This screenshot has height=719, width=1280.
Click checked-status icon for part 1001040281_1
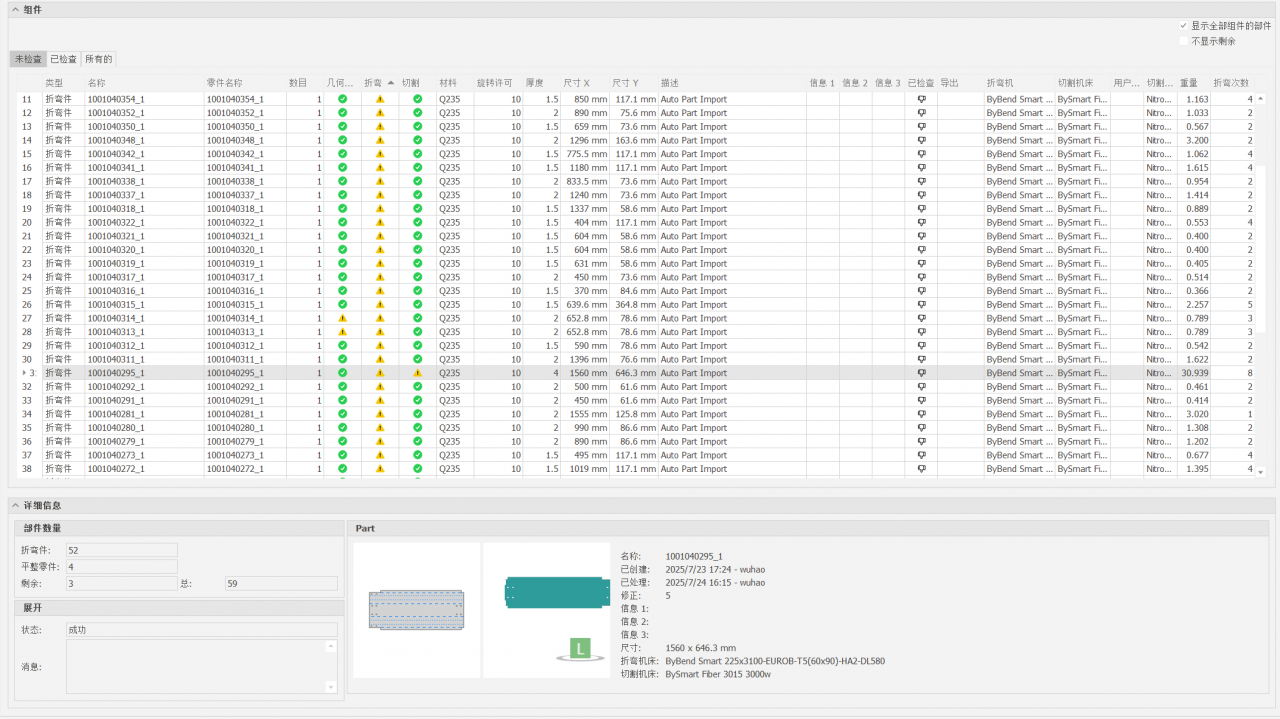click(x=921, y=414)
